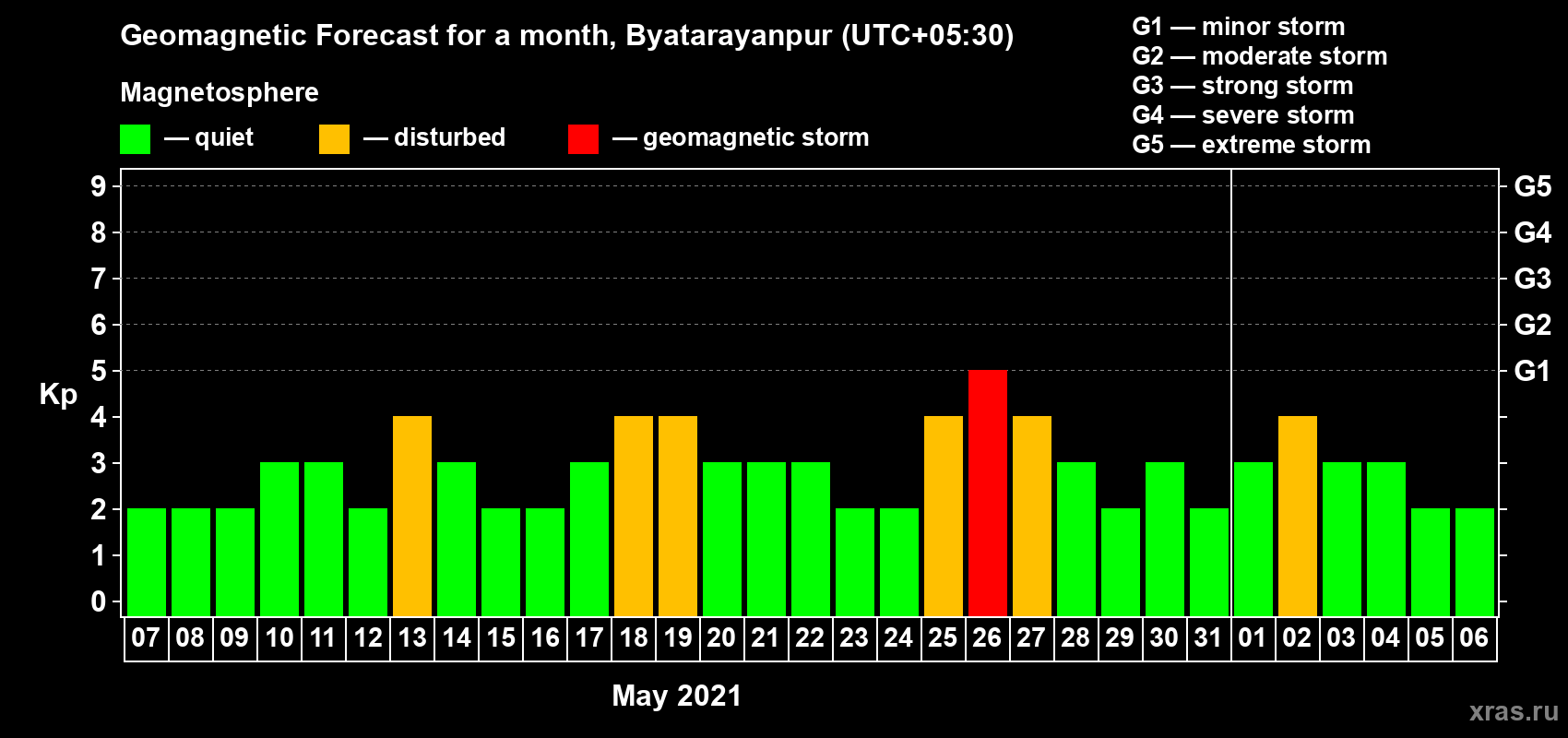
Task: Click the 'quiet' legend label
Action: 224,137
